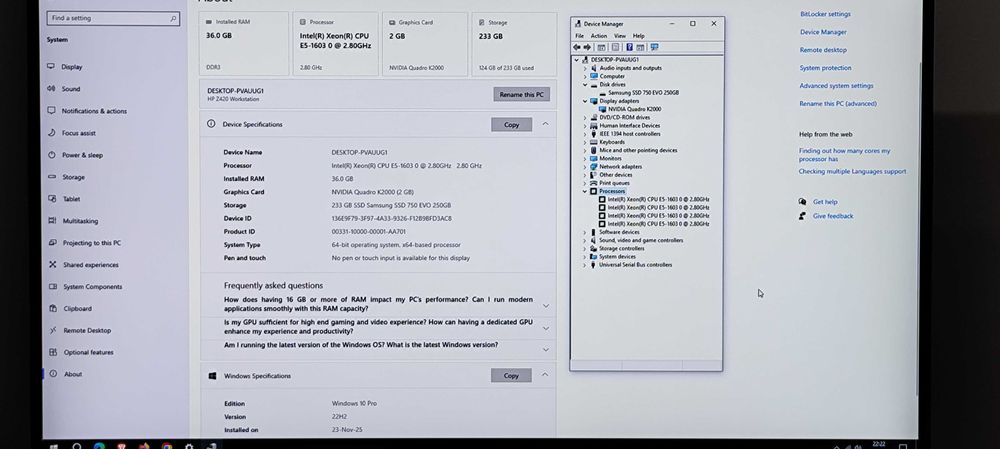Select Print queues in Device Manager

(614, 183)
